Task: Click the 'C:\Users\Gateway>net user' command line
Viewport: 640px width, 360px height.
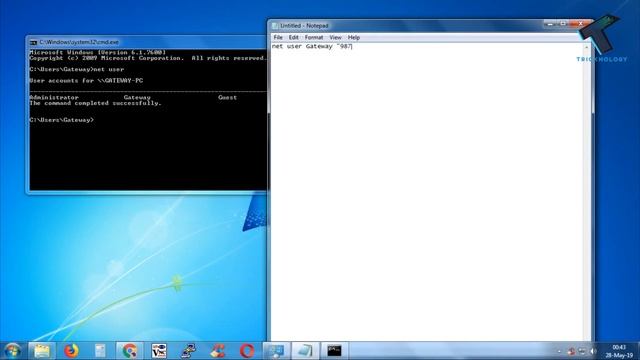Action: click(77, 69)
